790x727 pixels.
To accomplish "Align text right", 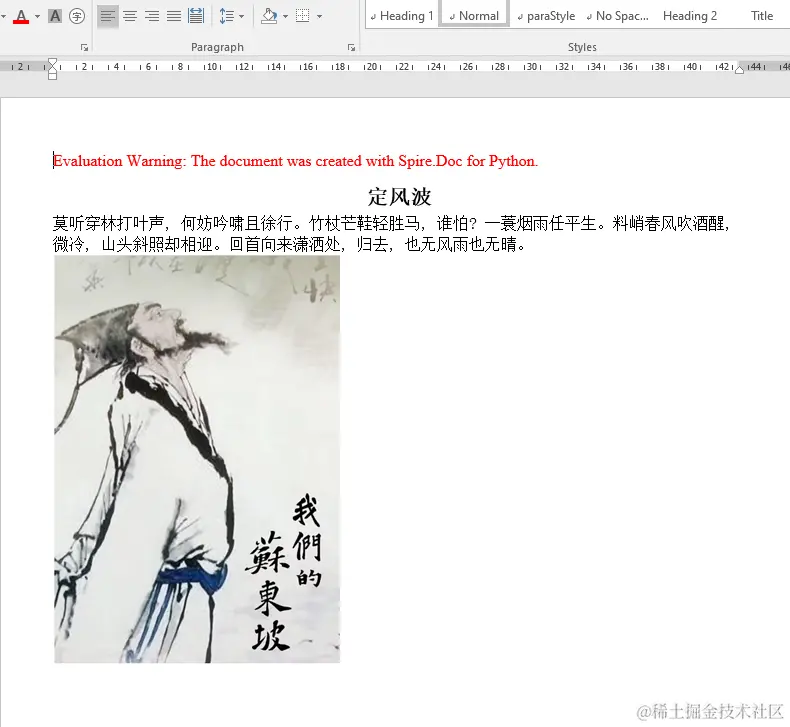I will (x=152, y=16).
